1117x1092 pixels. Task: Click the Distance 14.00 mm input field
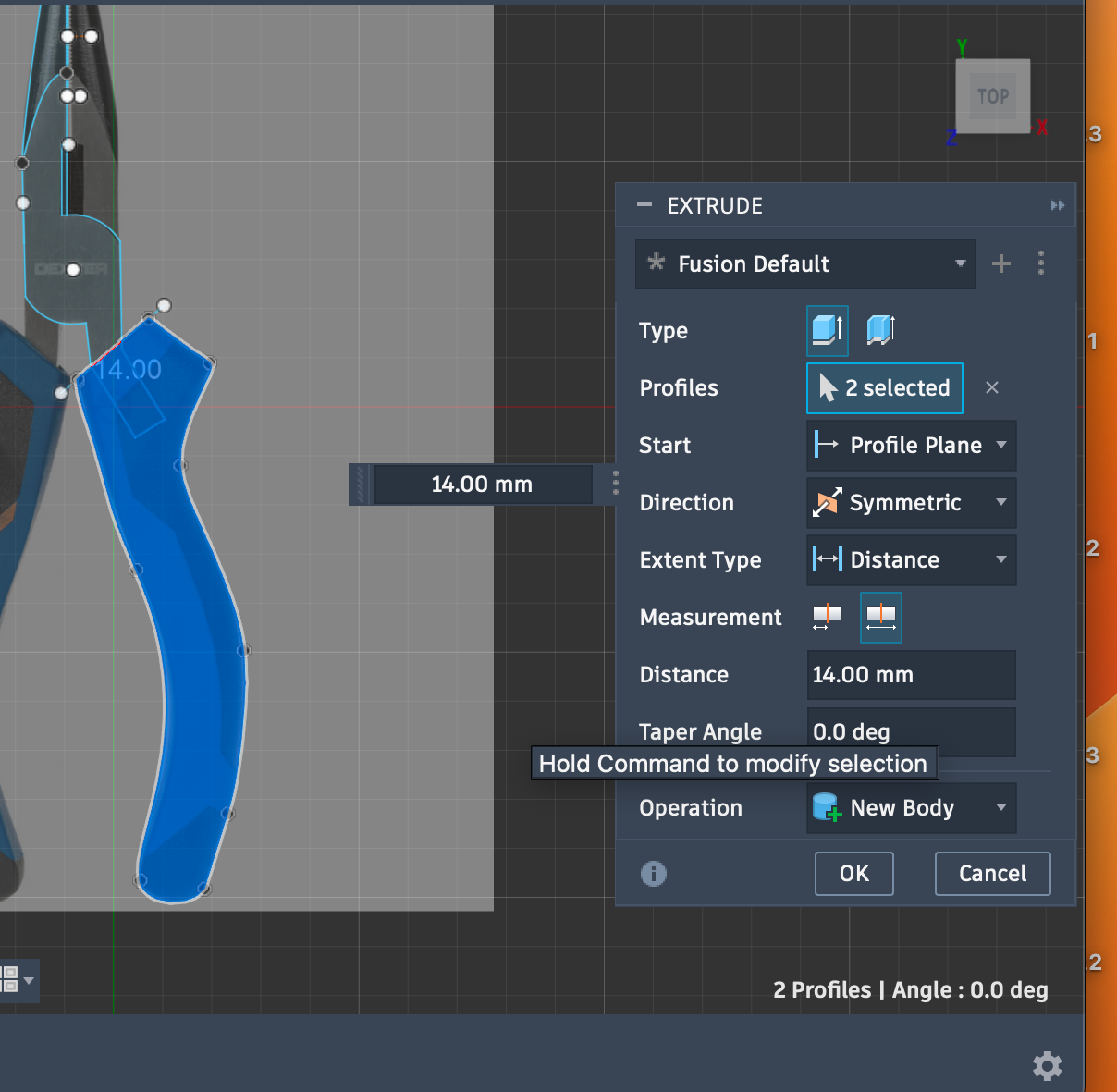pos(911,675)
